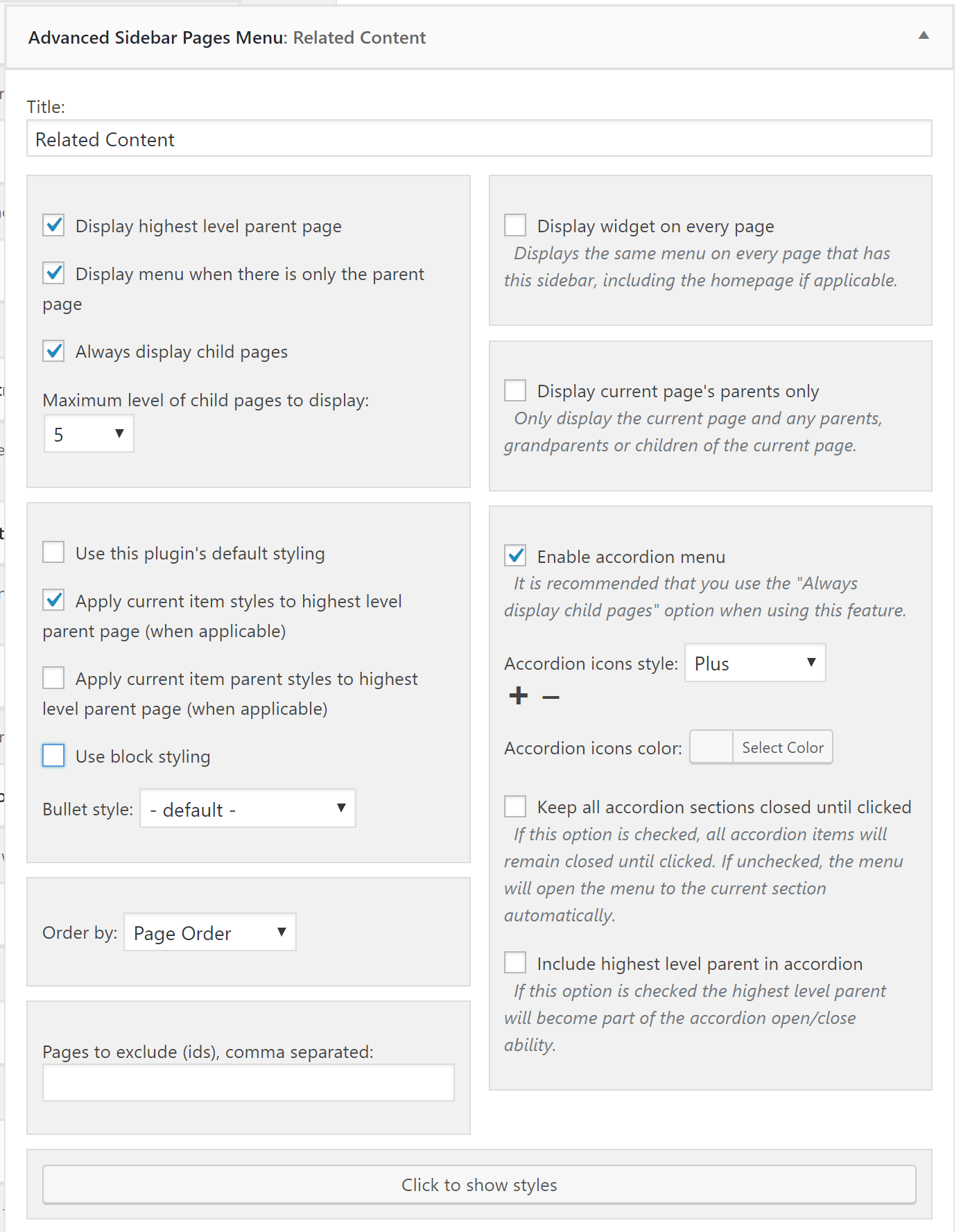Check Display current page's parents only
Image resolution: width=961 pixels, height=1232 pixels.
click(515, 390)
